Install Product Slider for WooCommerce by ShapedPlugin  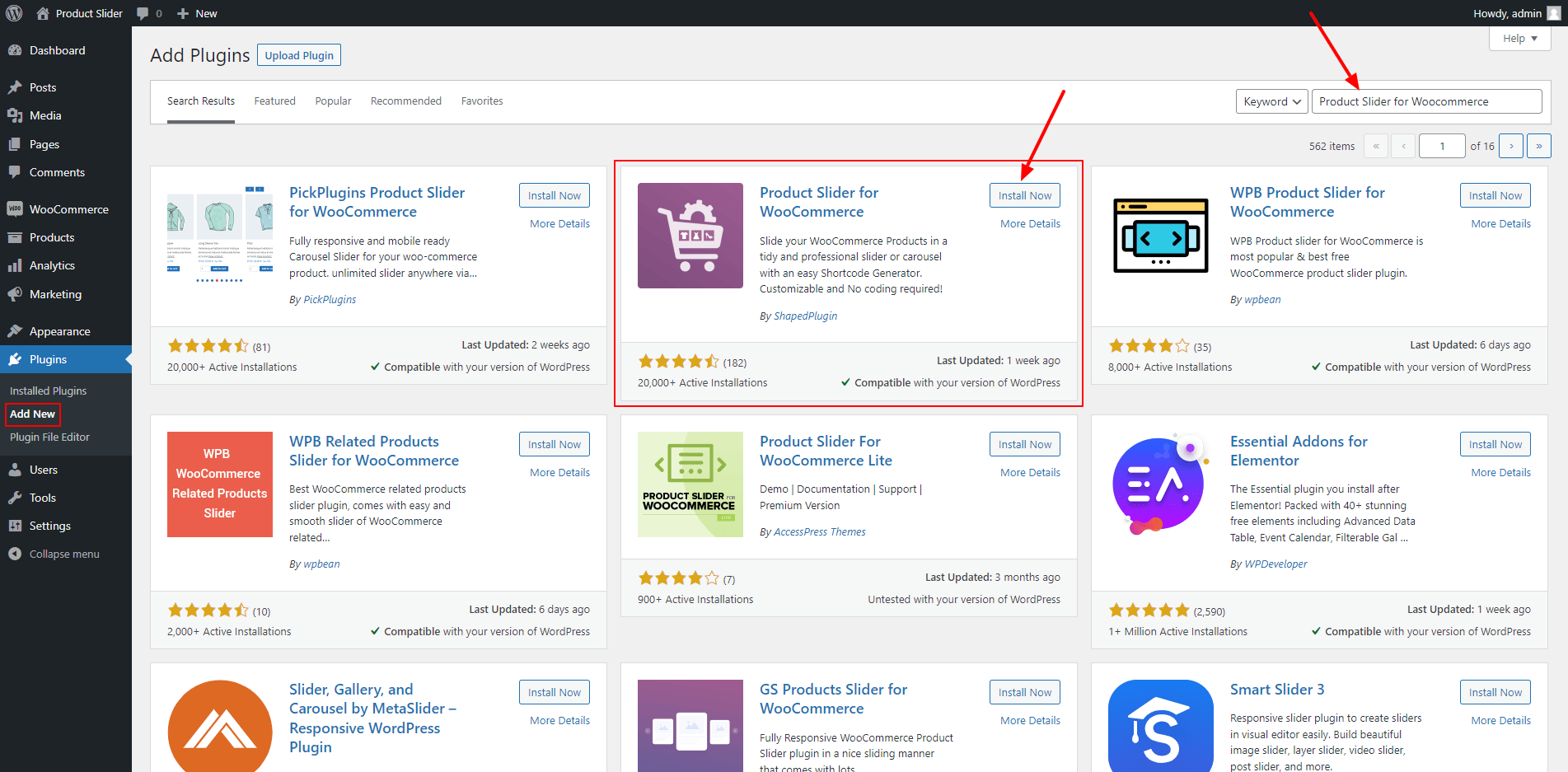tap(1024, 195)
